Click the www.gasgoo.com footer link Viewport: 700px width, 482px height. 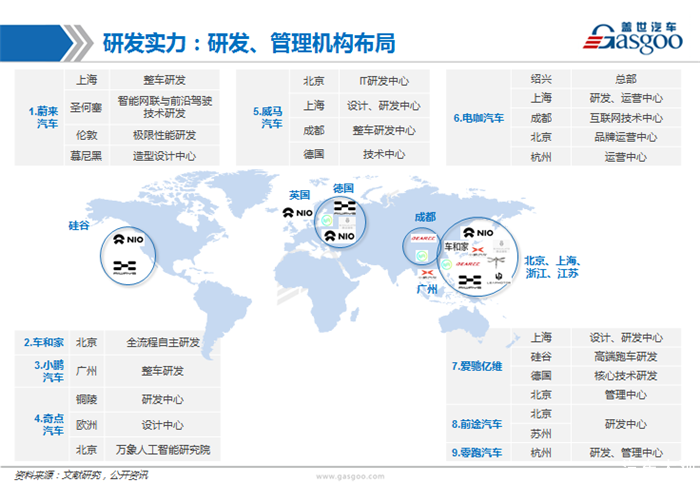[x=350, y=476]
